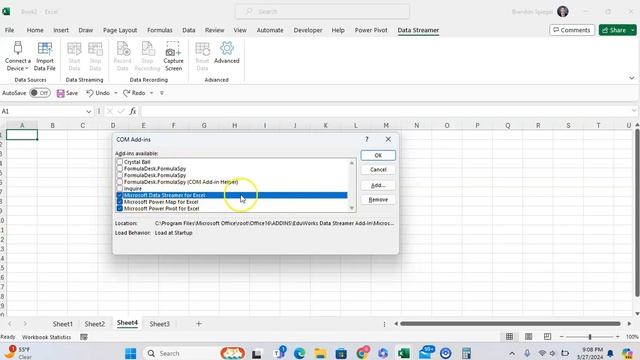
Task: Open Connect a Device in ribbon
Action: 18,56
